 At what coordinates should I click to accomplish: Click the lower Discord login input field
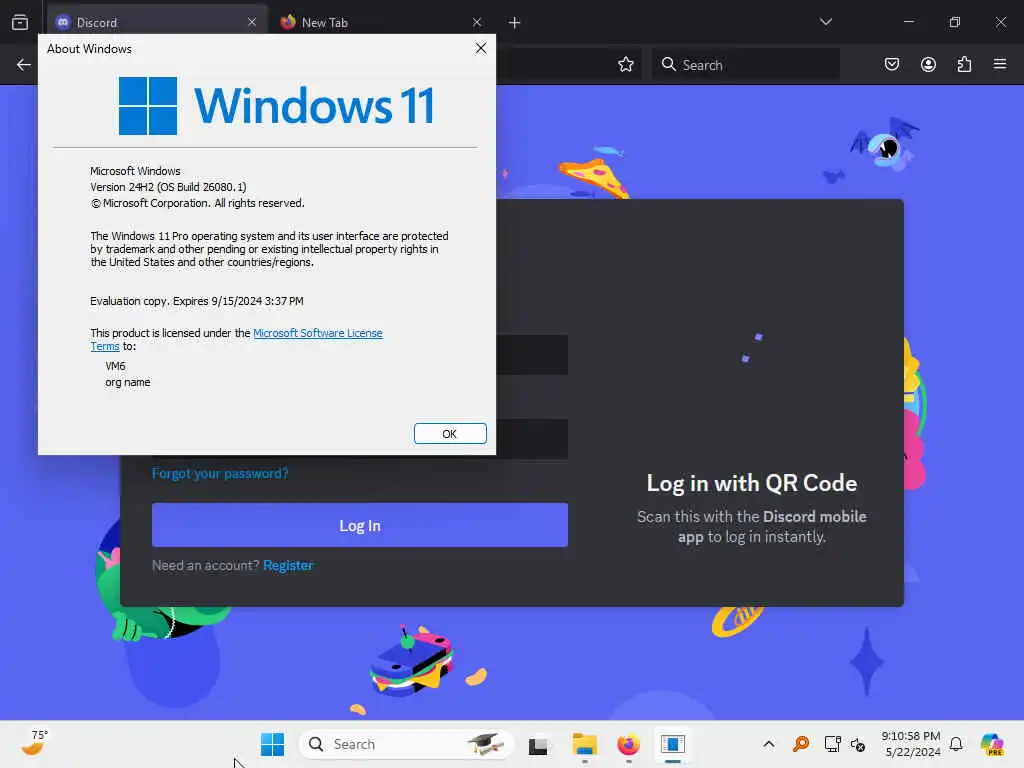532,439
